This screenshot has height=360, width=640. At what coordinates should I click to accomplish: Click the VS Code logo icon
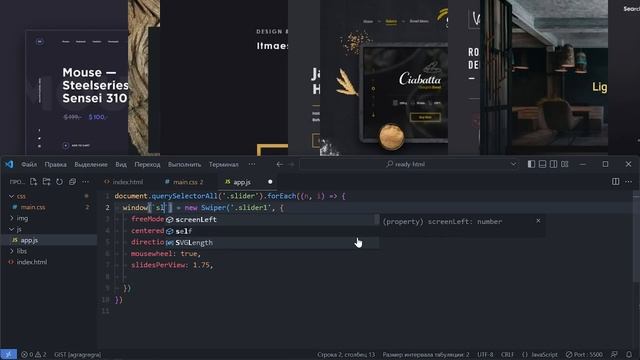click(9, 164)
